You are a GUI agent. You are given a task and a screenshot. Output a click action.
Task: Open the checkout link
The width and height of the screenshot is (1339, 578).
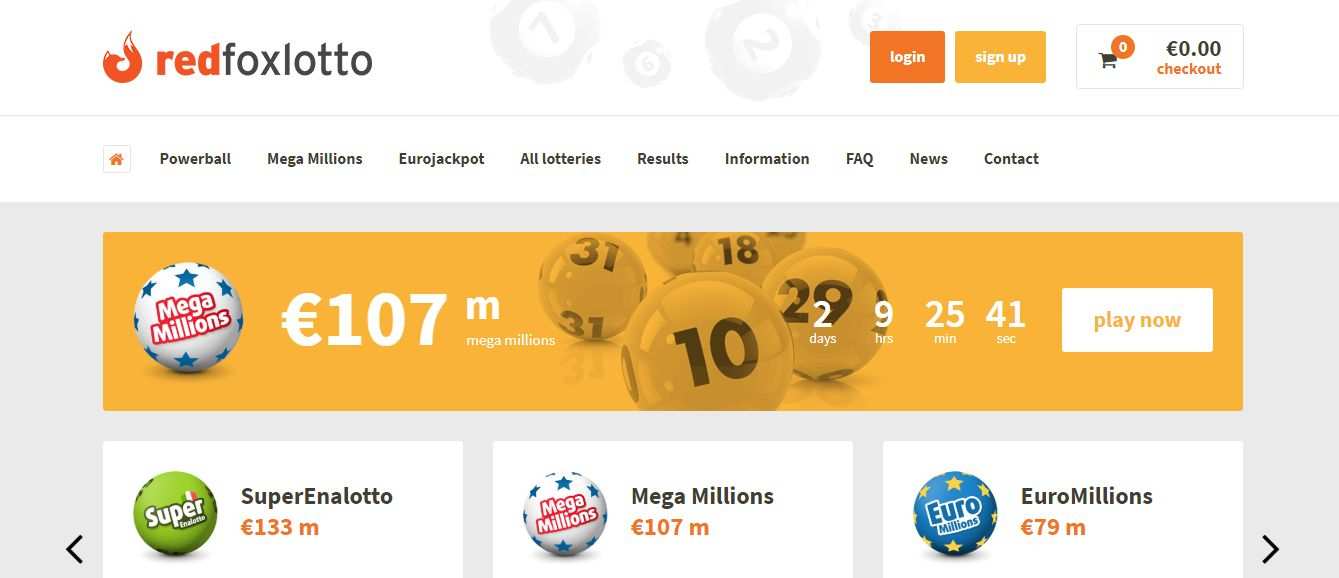coord(1188,70)
